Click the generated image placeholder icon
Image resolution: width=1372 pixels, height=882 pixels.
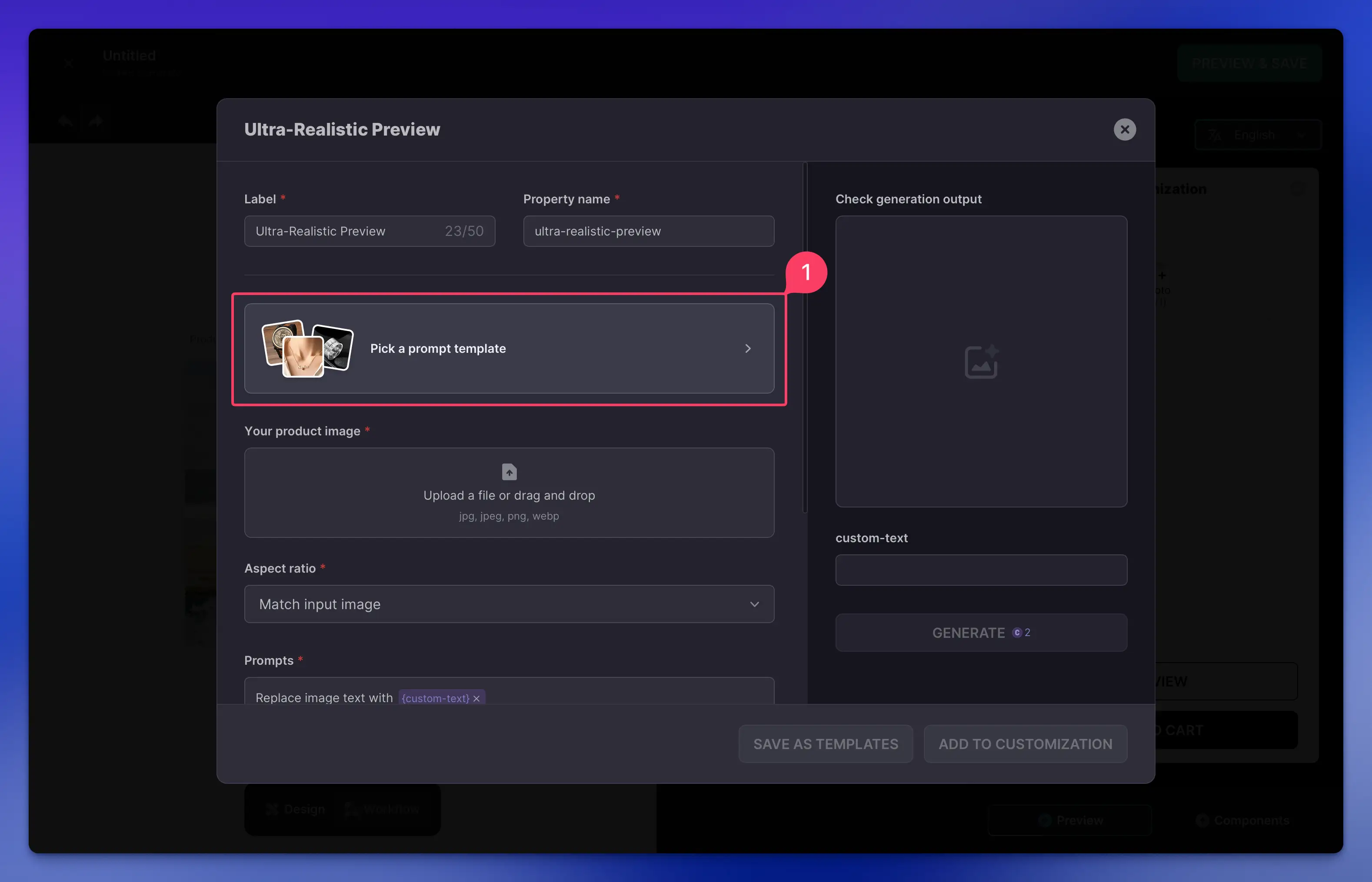point(981,361)
